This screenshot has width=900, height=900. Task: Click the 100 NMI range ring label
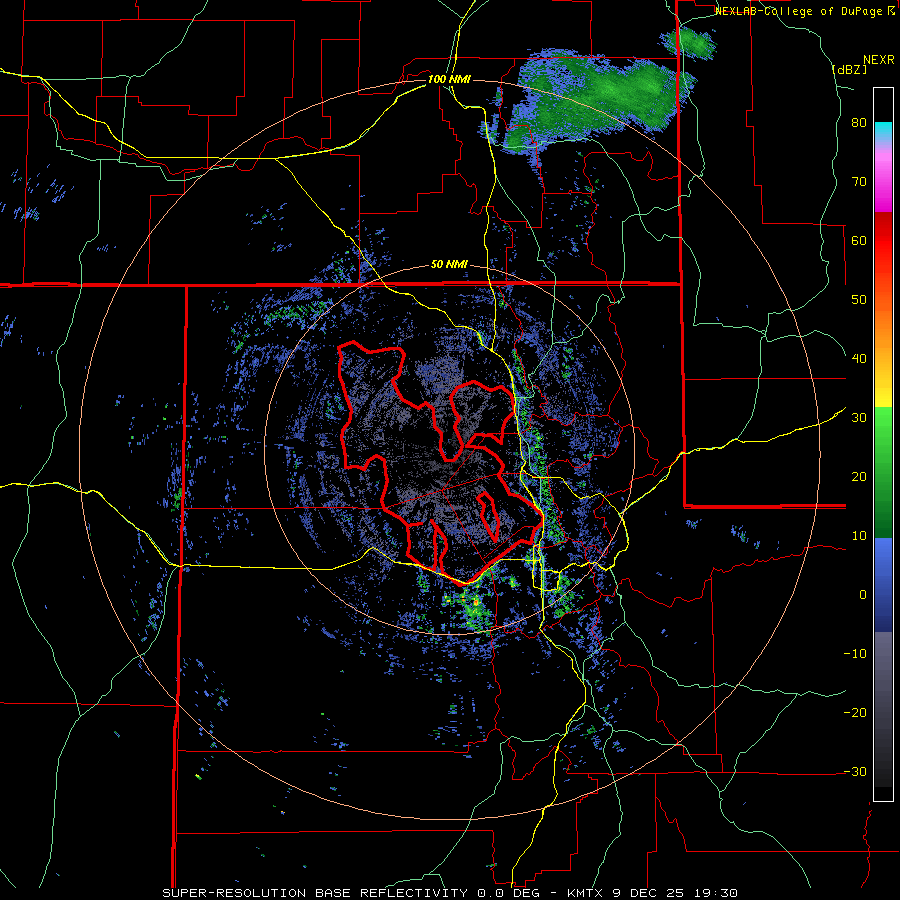pyautogui.click(x=449, y=79)
